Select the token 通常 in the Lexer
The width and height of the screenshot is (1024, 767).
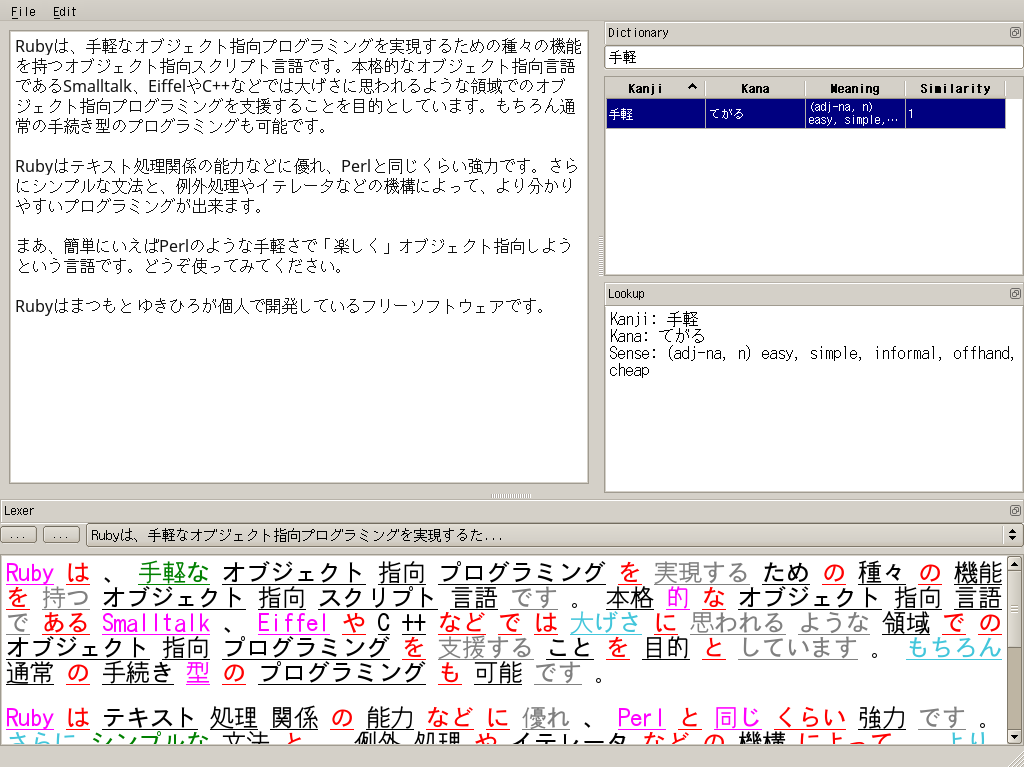tap(30, 672)
